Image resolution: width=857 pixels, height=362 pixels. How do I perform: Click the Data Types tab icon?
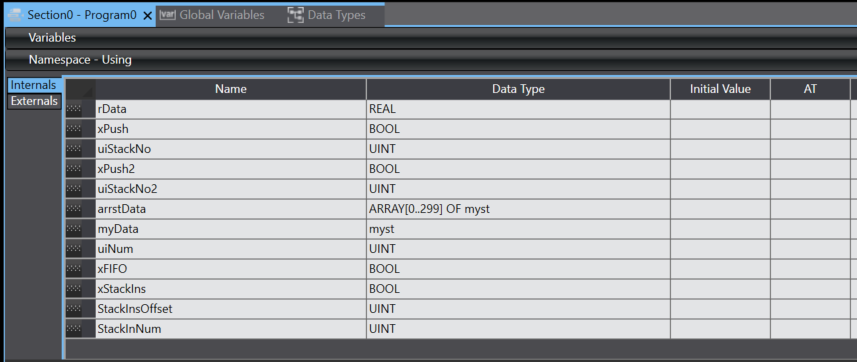pos(295,15)
